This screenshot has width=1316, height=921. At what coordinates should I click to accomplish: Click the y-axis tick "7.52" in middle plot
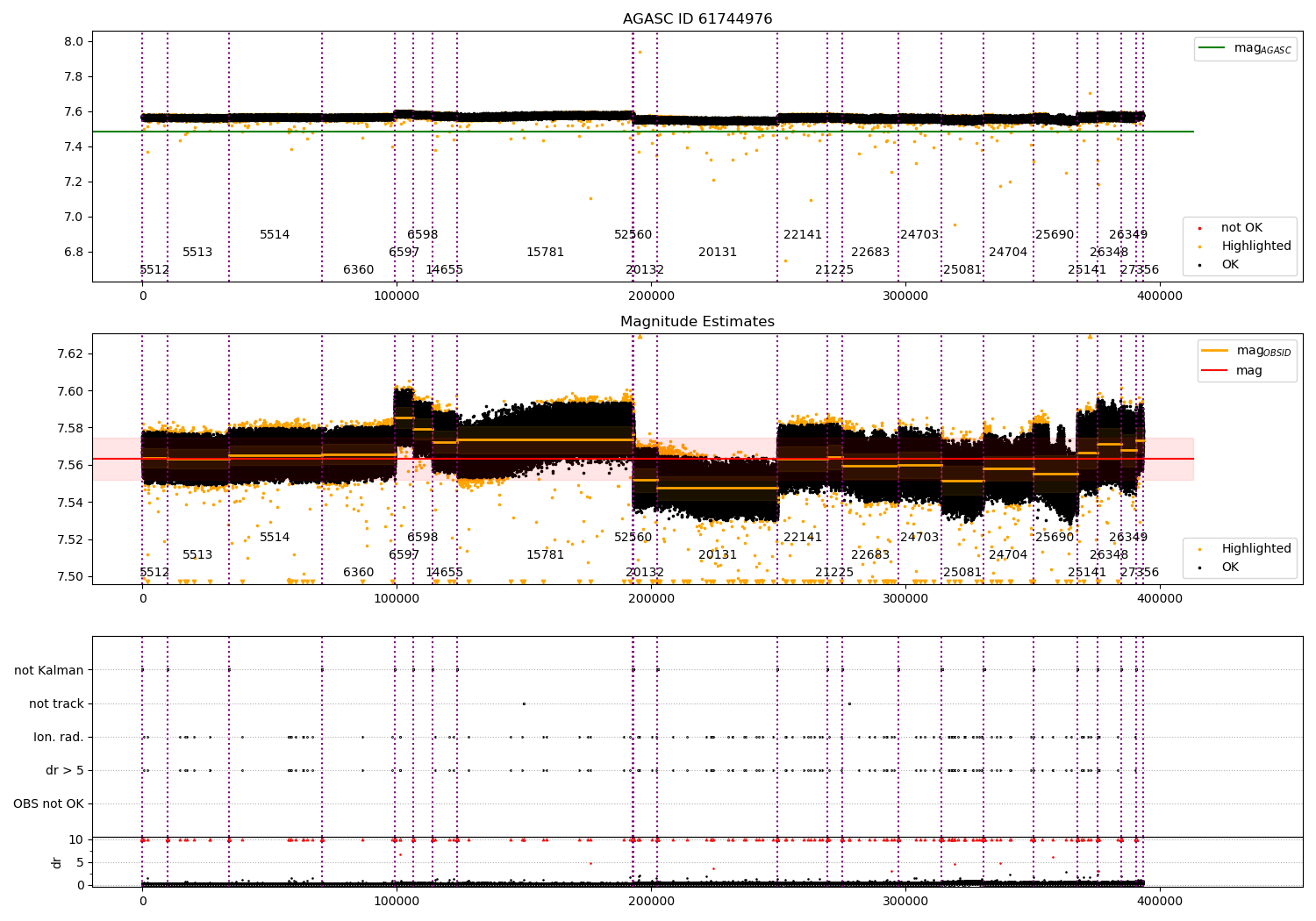[70, 540]
